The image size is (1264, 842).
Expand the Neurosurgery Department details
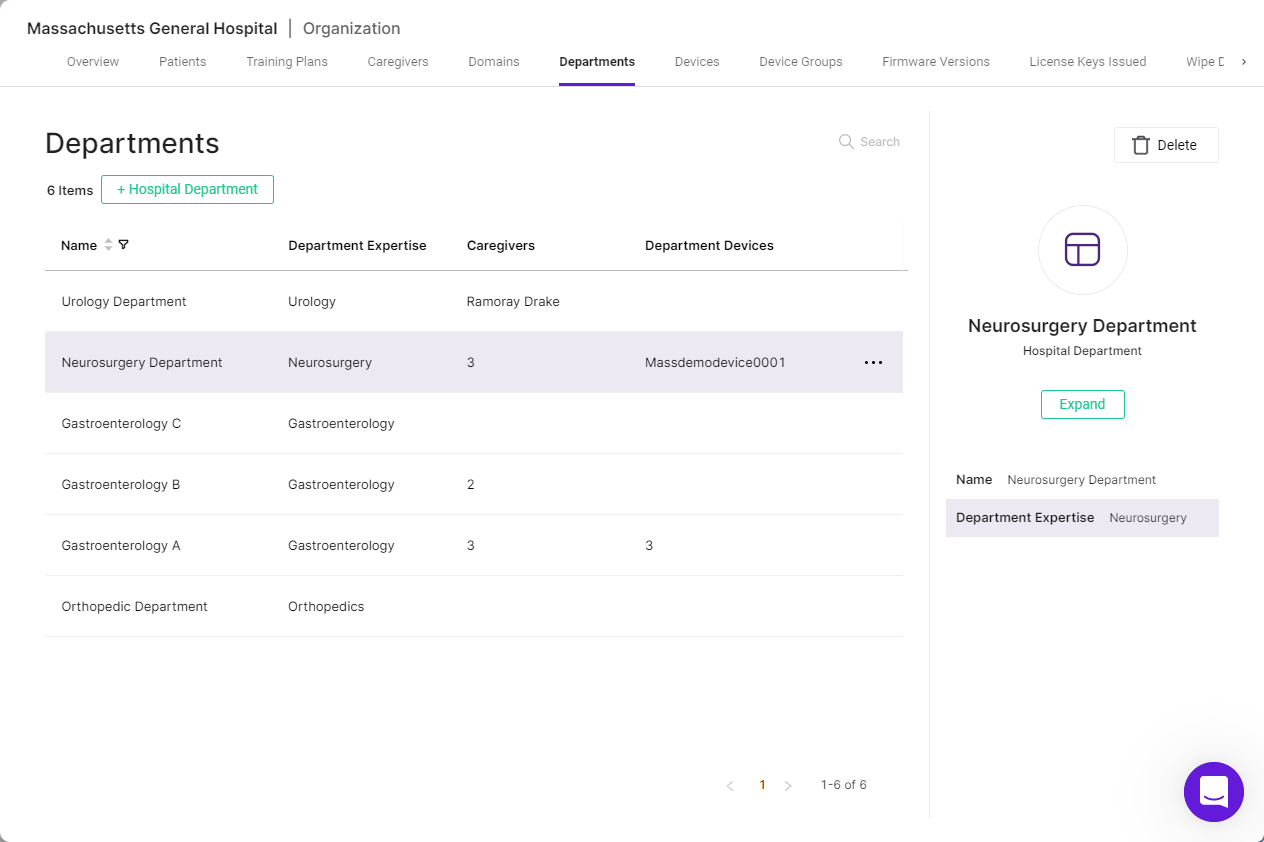coord(1082,404)
